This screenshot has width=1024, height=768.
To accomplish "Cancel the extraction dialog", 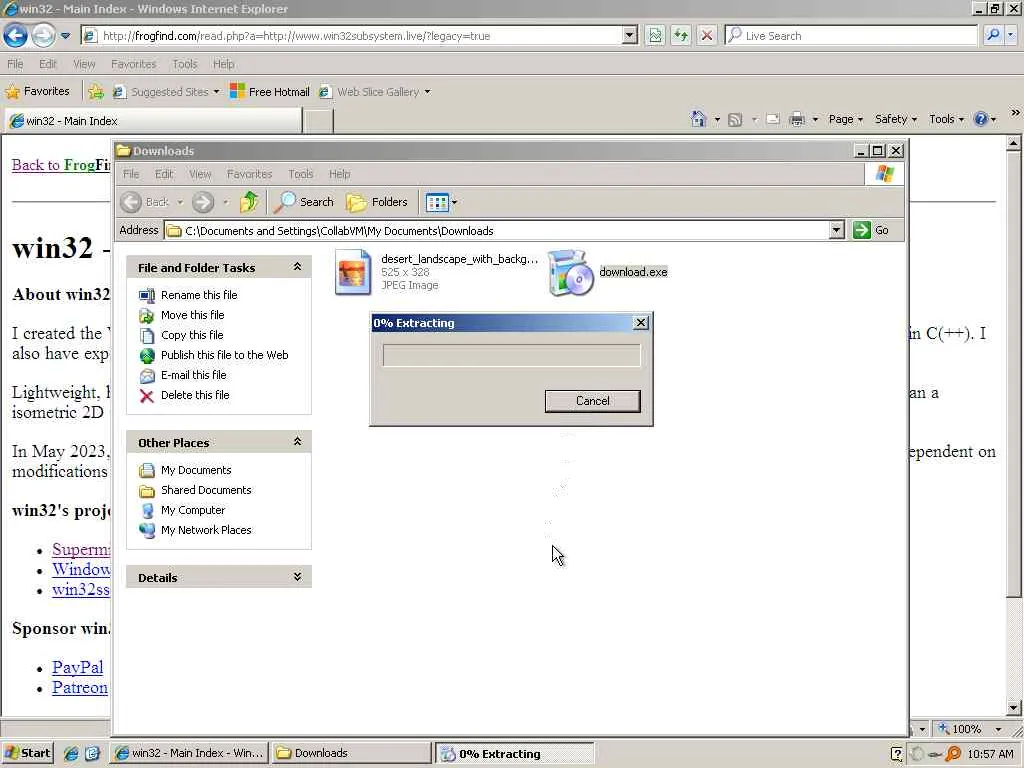I will pyautogui.click(x=592, y=401).
